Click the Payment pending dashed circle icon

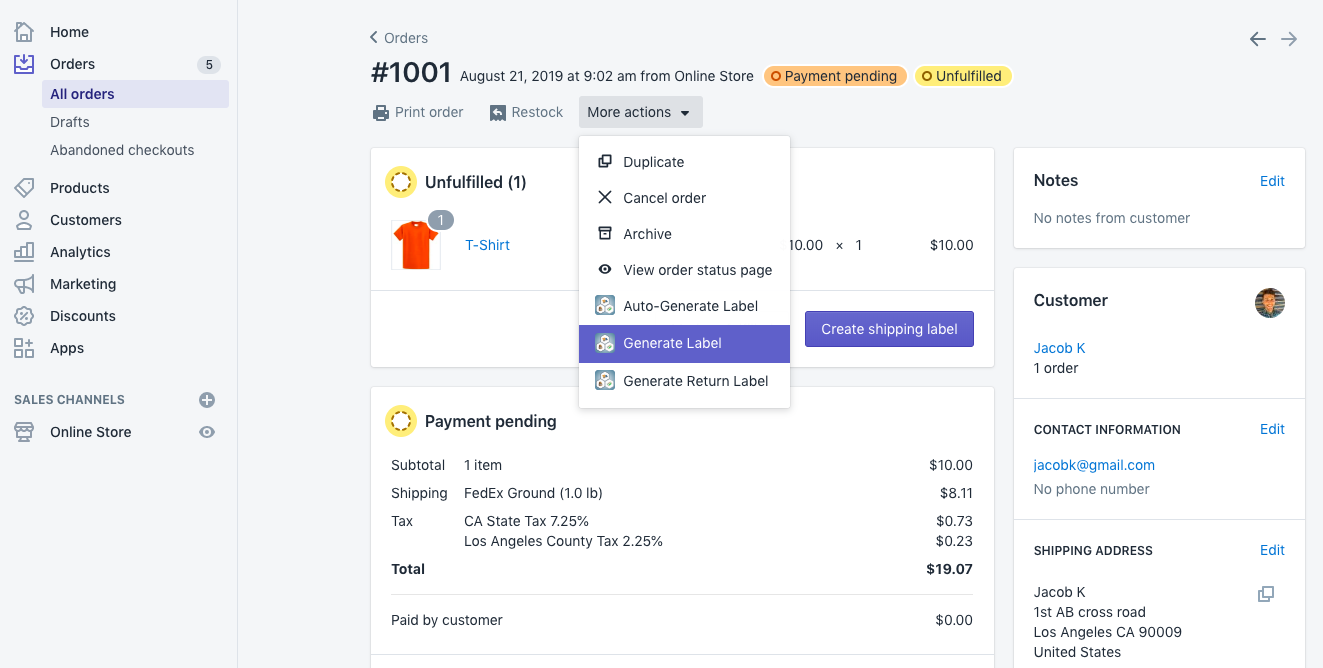[x=401, y=421]
